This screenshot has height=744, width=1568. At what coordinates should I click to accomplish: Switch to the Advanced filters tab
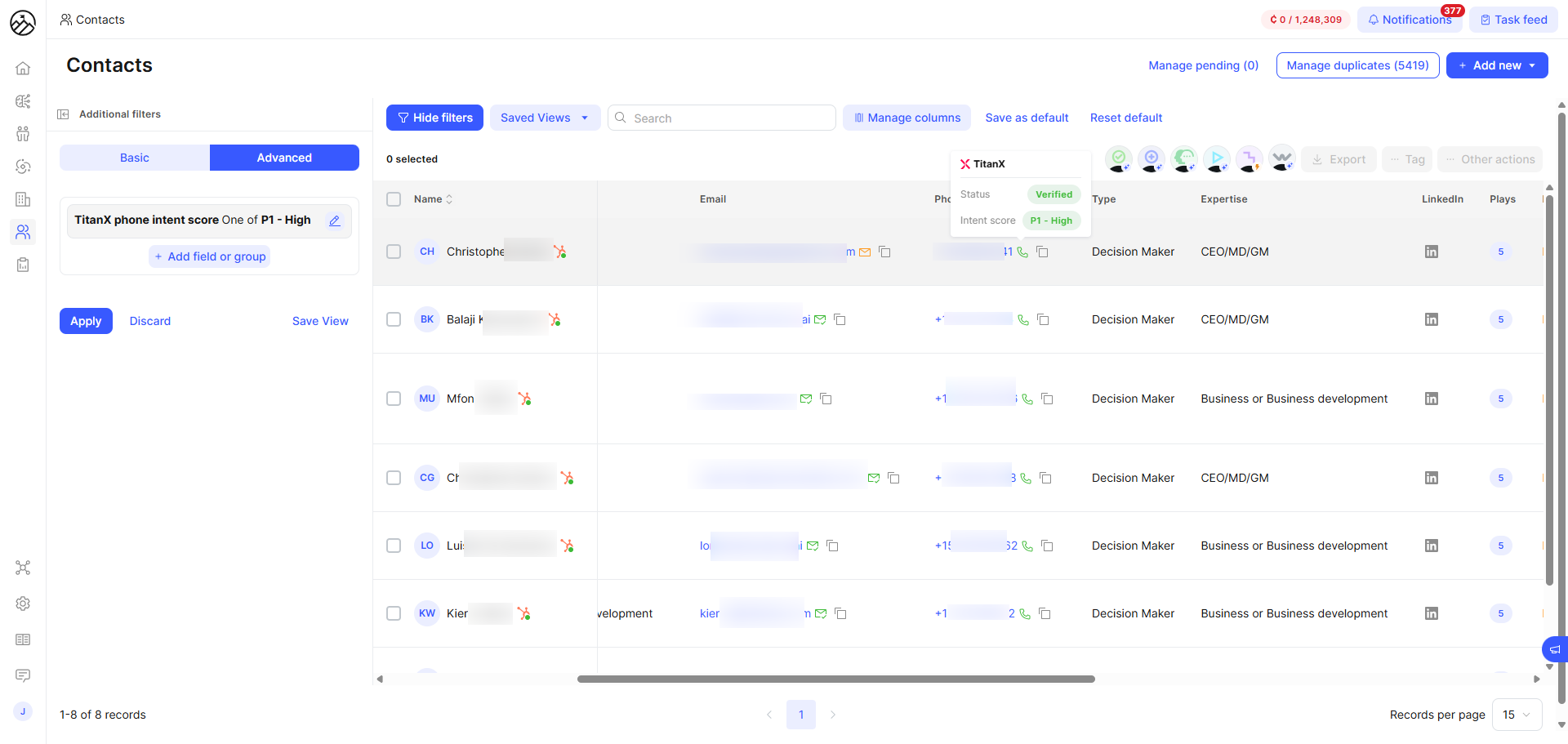pos(284,157)
